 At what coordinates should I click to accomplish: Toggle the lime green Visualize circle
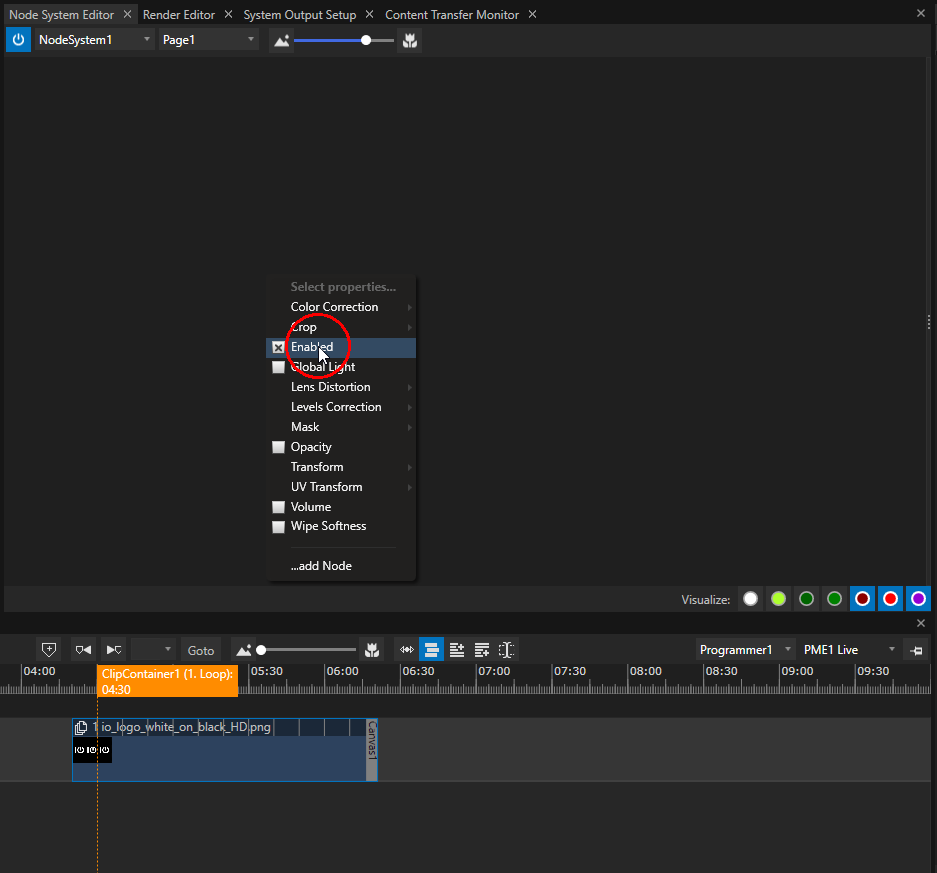pos(778,599)
